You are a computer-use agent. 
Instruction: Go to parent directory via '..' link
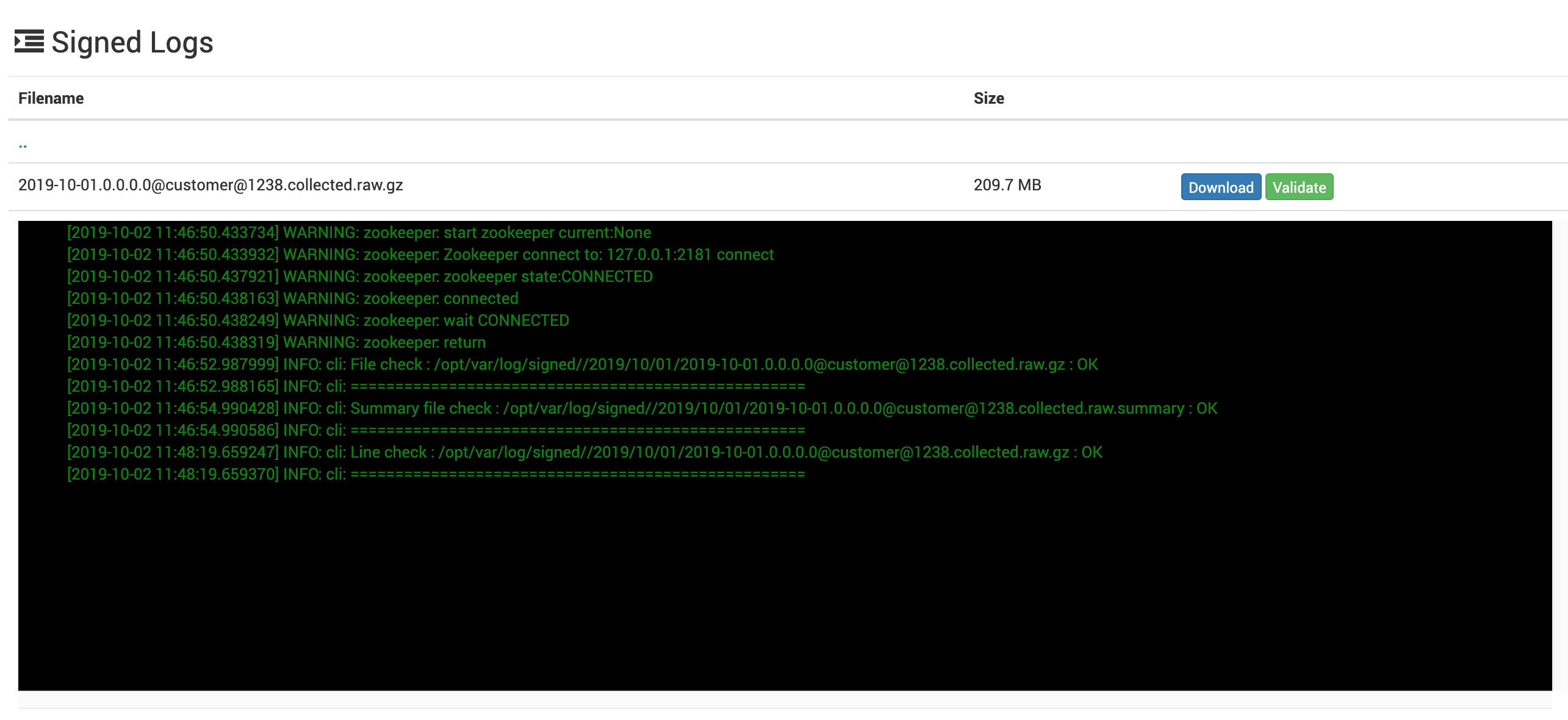tap(23, 145)
